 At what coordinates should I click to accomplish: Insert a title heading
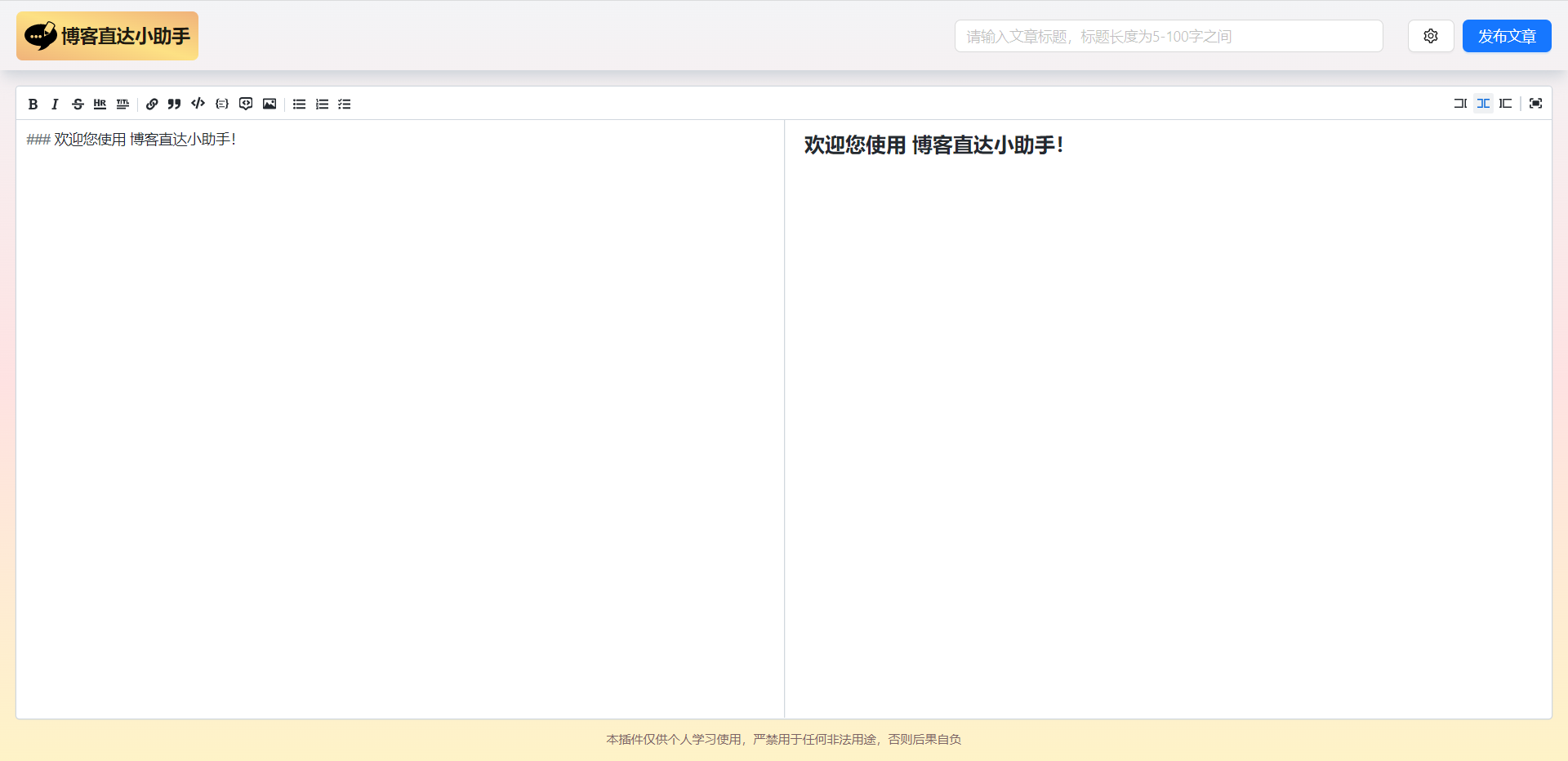[122, 104]
